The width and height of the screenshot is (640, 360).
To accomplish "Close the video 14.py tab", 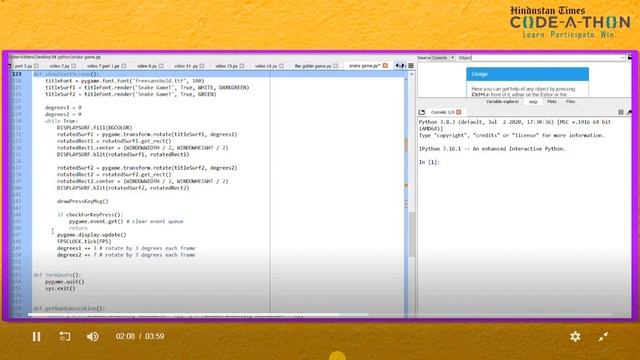I will pyautogui.click(x=202, y=66).
